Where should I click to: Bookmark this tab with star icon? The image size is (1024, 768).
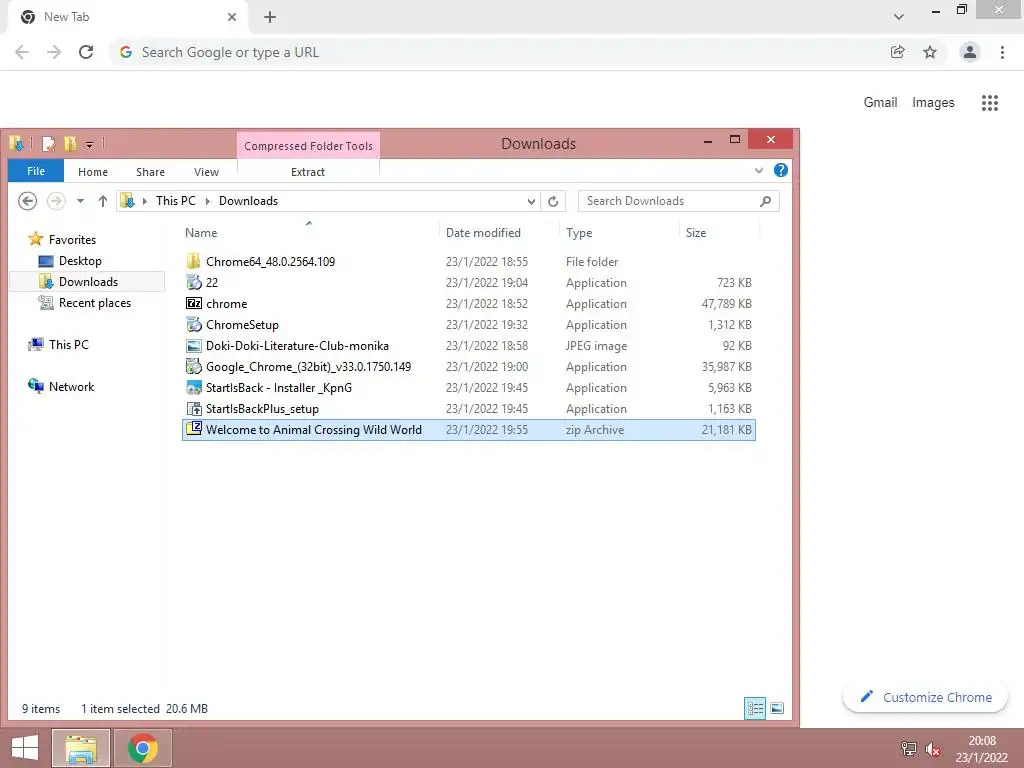click(x=930, y=52)
